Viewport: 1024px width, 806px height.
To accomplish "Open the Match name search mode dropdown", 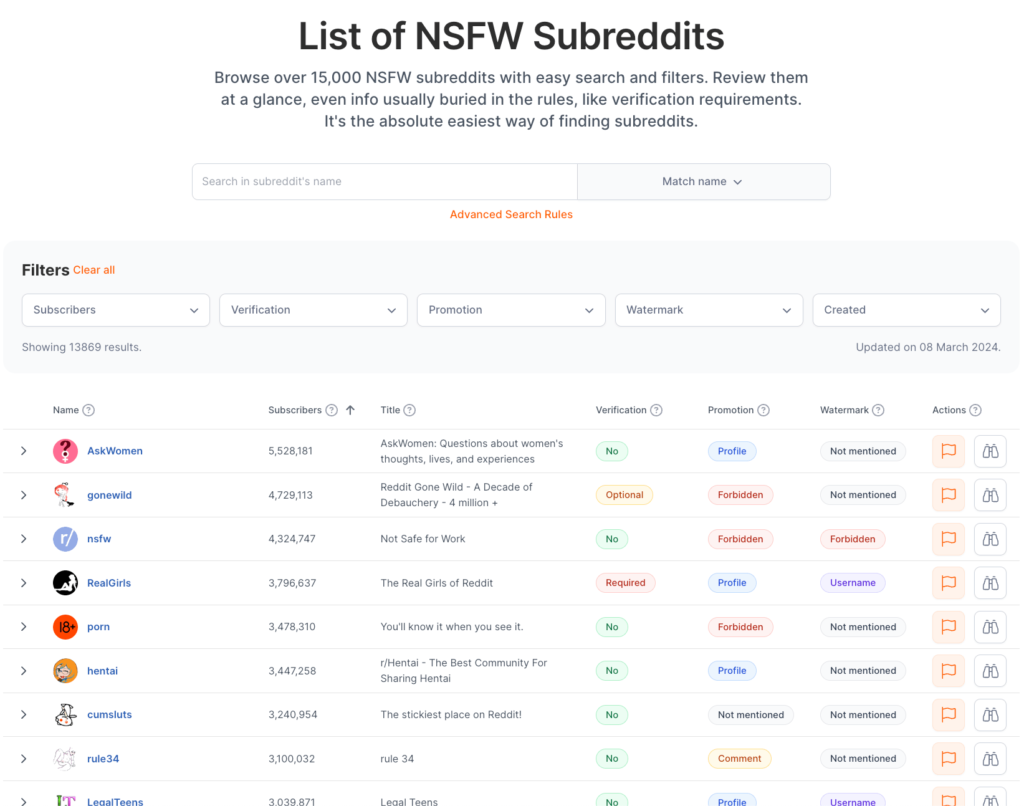I will (x=703, y=182).
